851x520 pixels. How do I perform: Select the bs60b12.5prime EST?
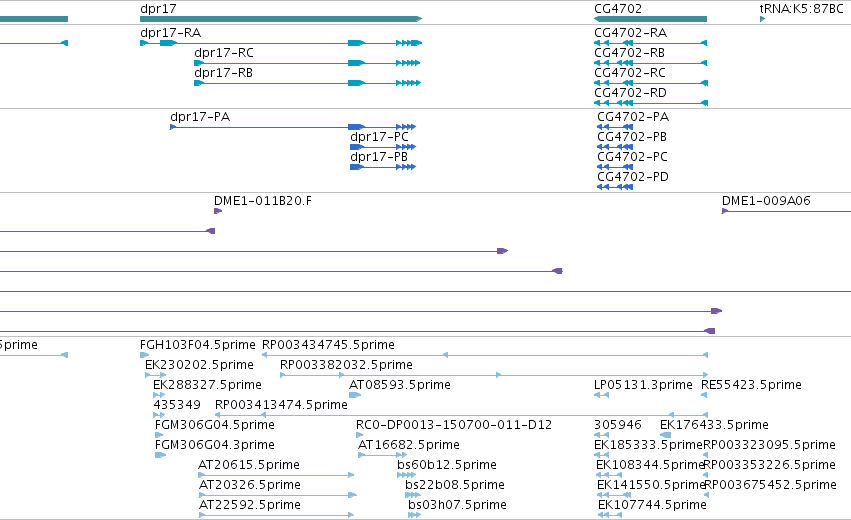(x=407, y=475)
